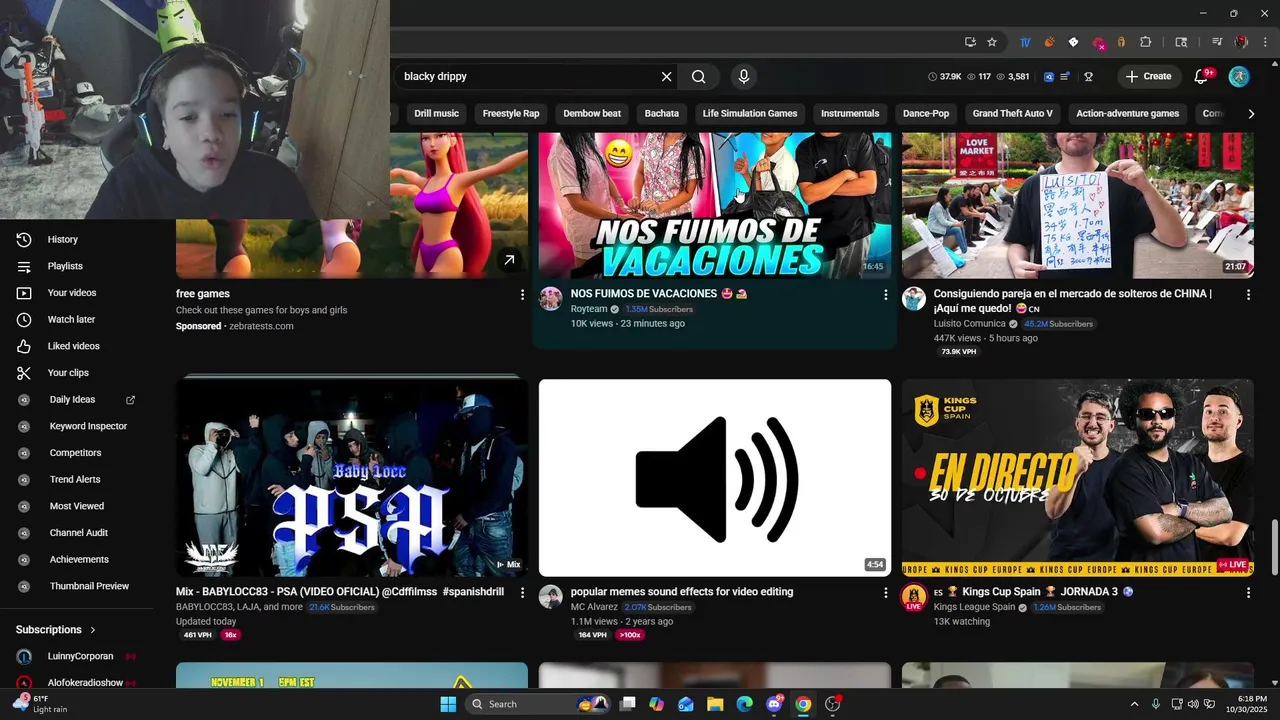Open the notifications bell
The width and height of the screenshot is (1280, 720).
(1202, 76)
